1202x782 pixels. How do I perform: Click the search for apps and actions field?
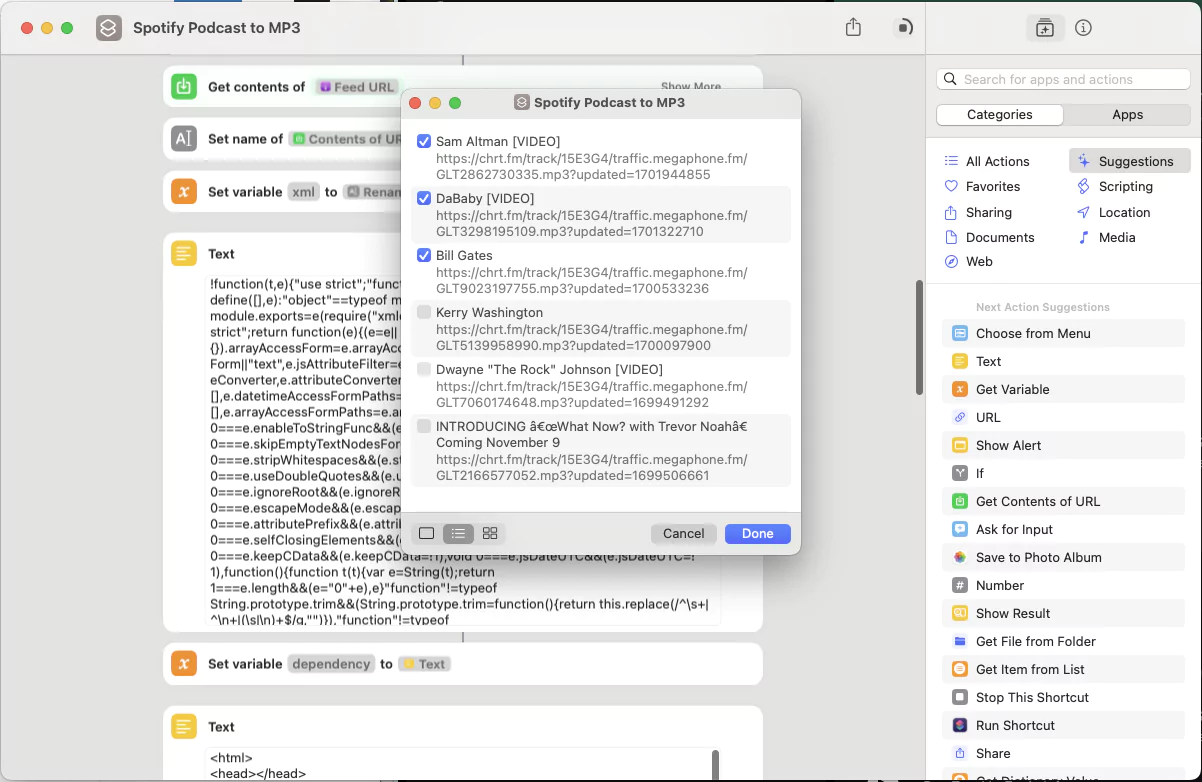pos(1070,80)
